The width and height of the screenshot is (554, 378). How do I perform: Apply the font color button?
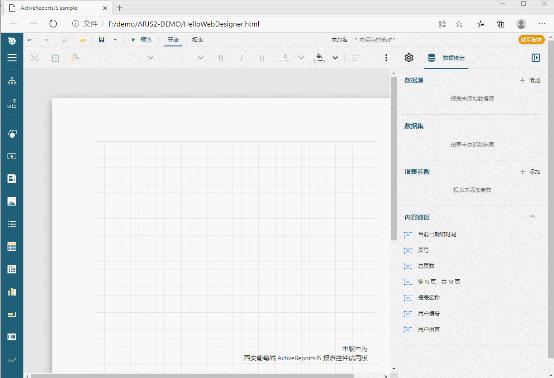coord(285,58)
